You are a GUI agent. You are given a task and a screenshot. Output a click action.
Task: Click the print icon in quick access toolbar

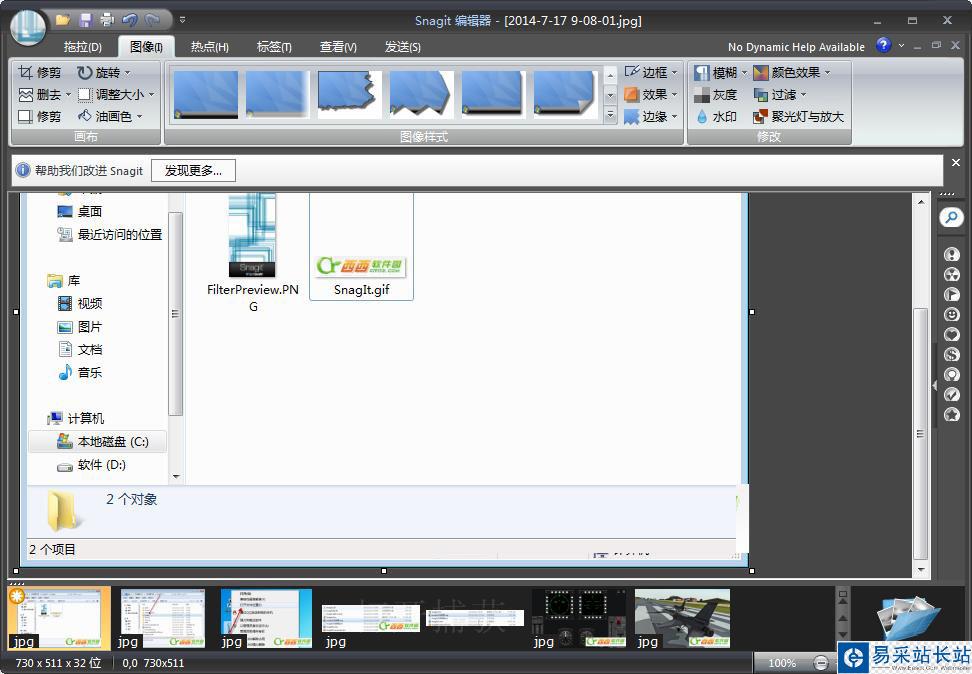tap(107, 20)
